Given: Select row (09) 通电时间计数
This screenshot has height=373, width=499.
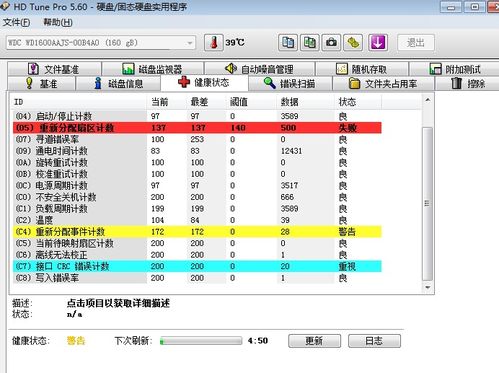Looking at the screenshot, I should [197, 151].
